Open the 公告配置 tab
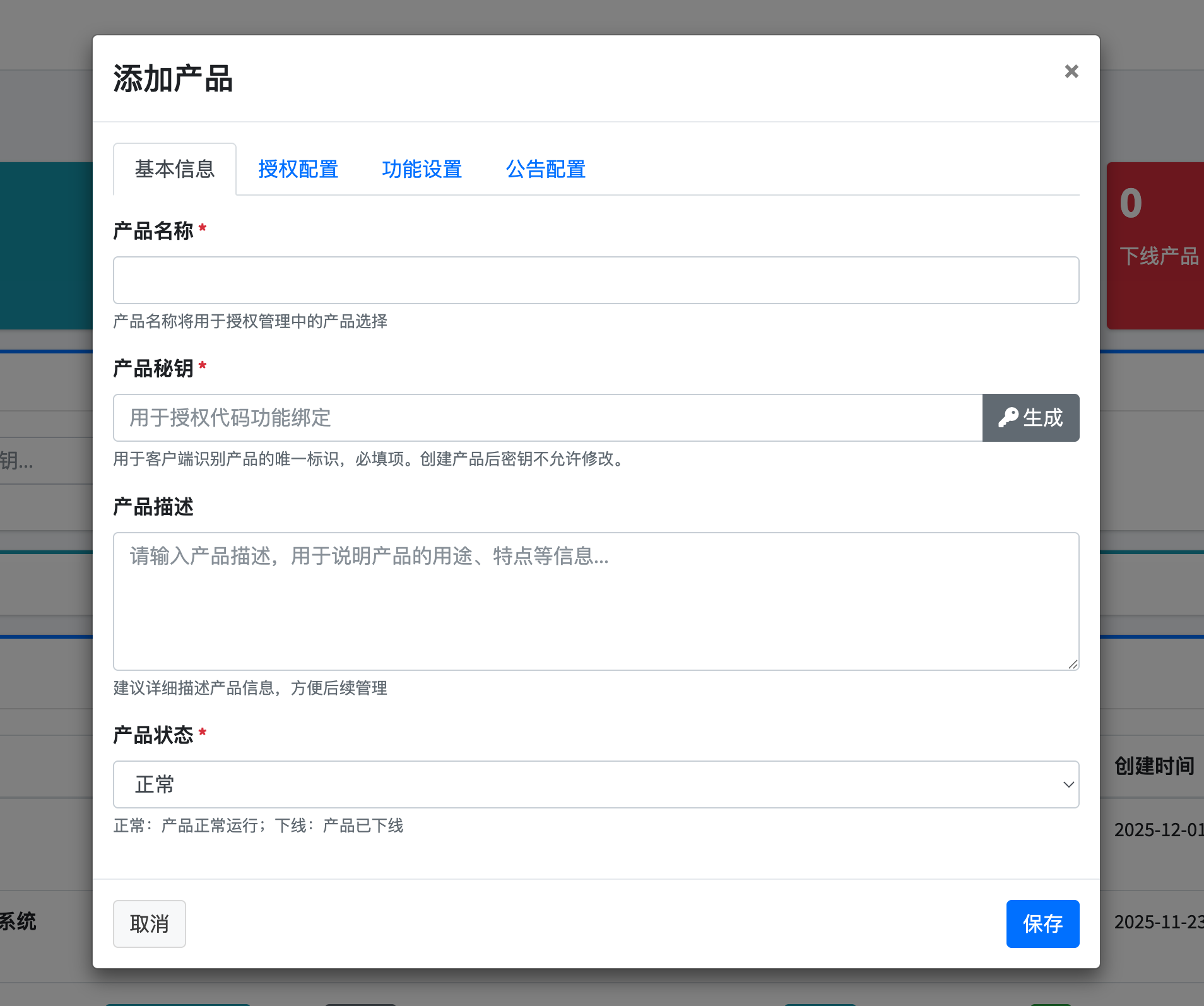1204x1006 pixels. click(545, 169)
